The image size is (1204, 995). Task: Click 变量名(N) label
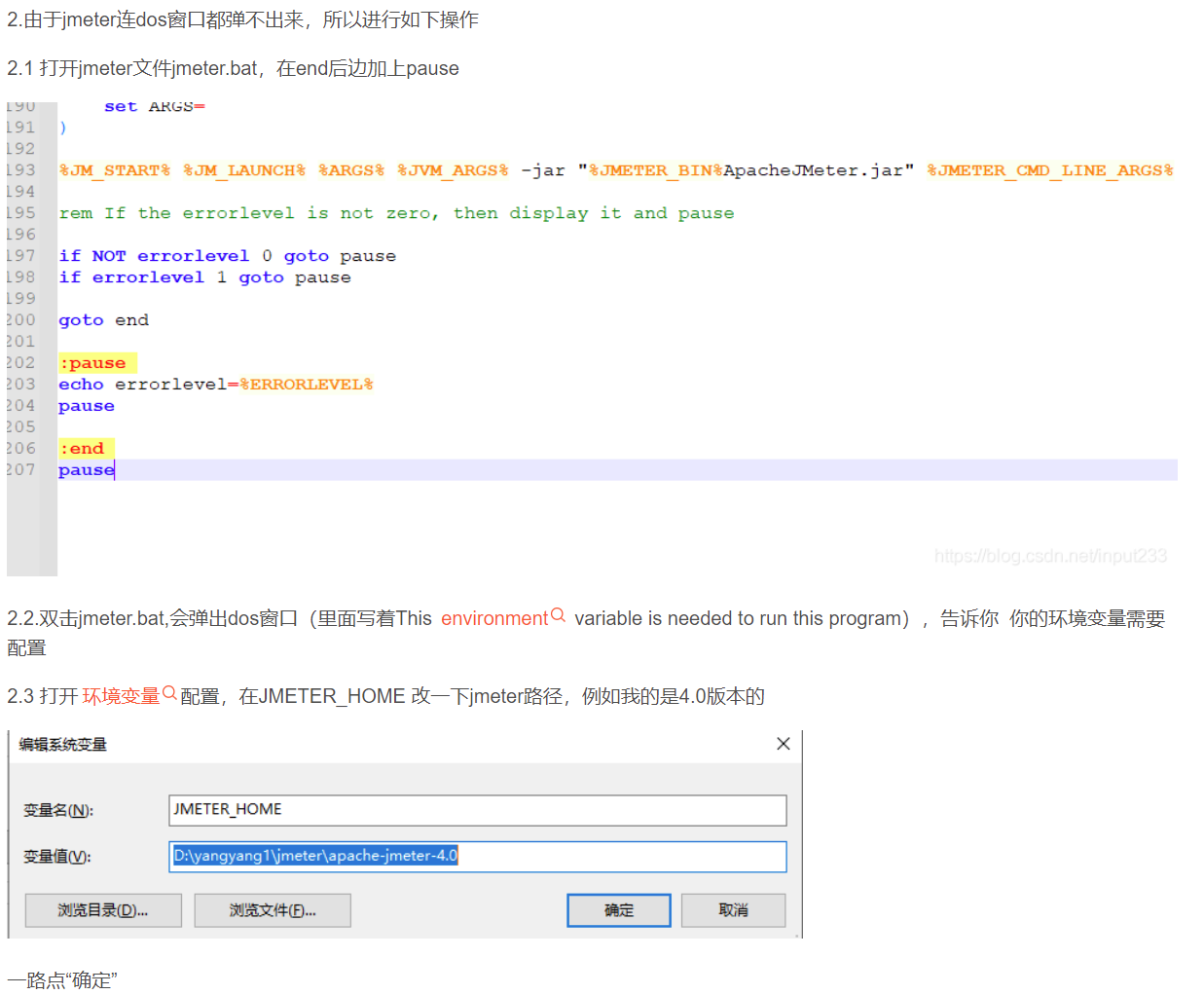pyautogui.click(x=58, y=811)
